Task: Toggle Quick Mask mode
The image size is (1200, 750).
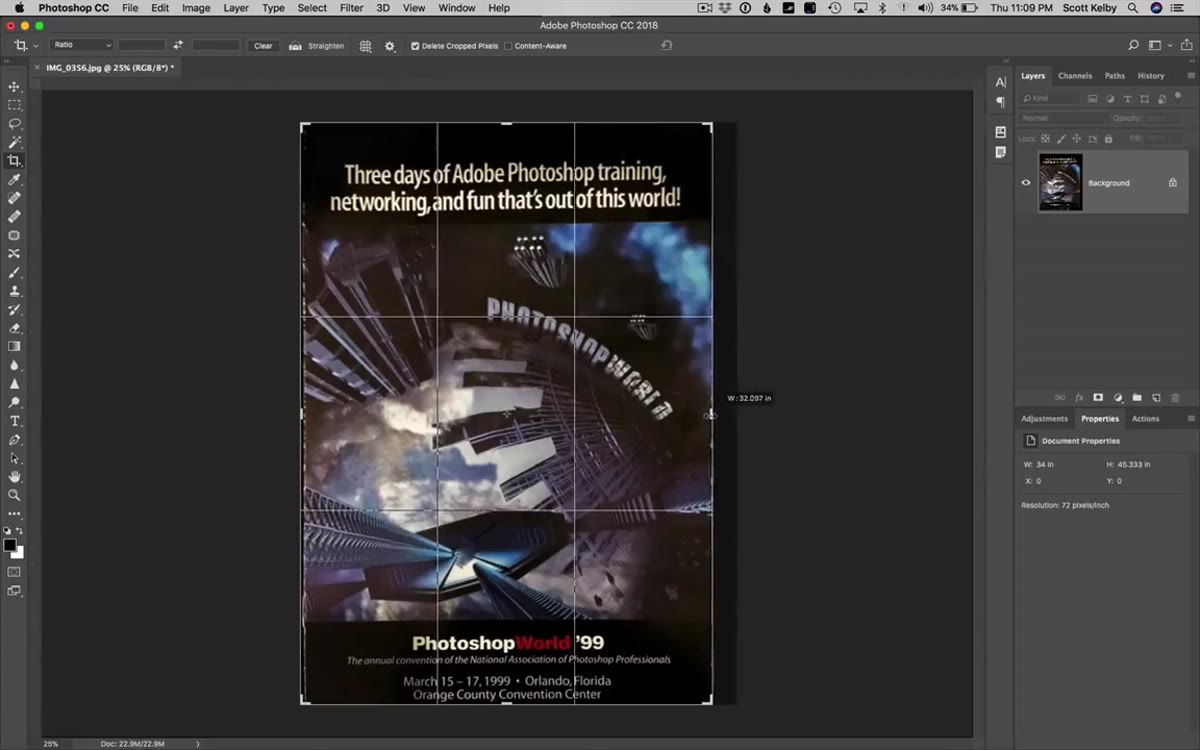Action: point(14,572)
